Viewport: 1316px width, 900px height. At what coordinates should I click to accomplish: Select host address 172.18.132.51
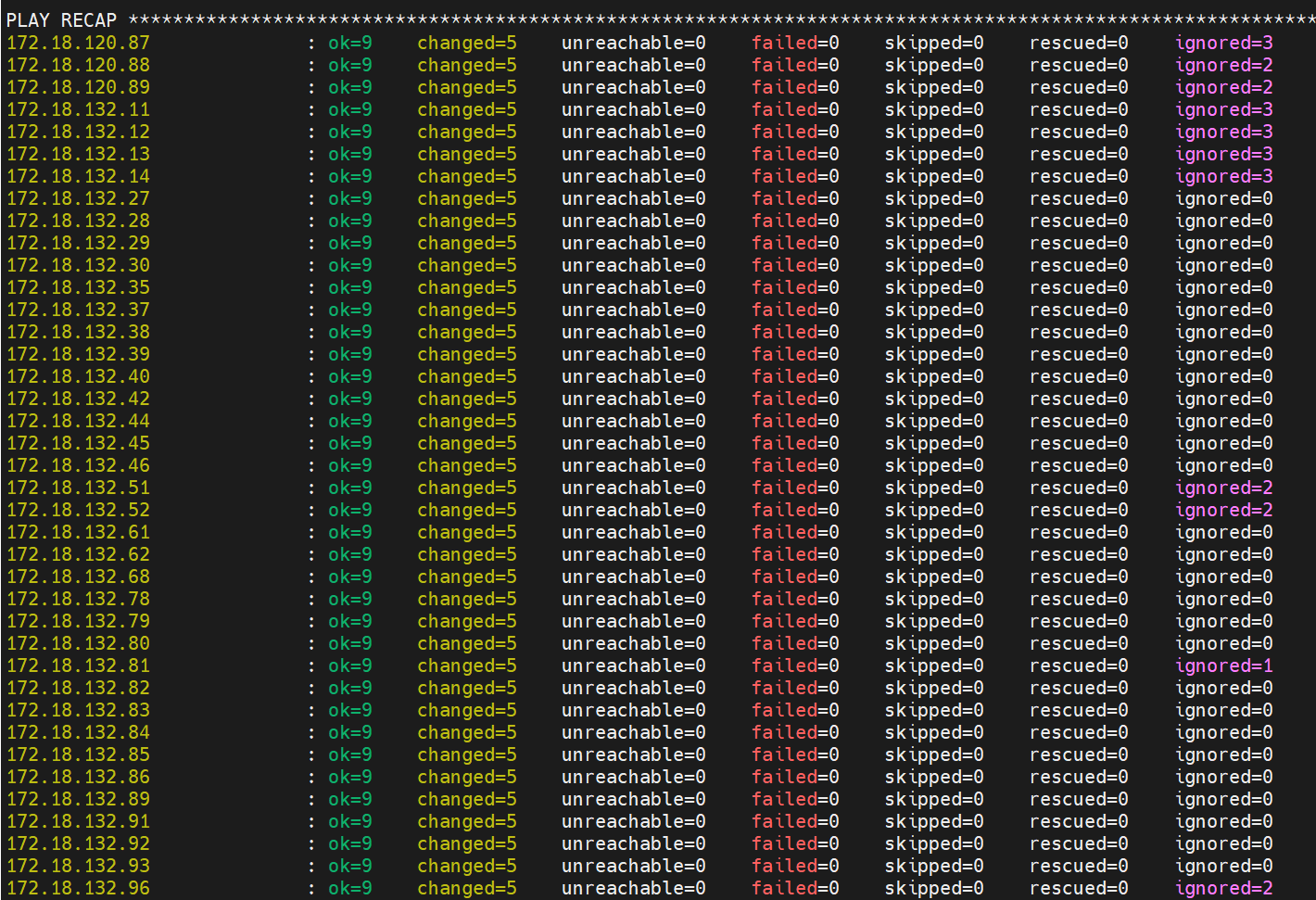(78, 488)
